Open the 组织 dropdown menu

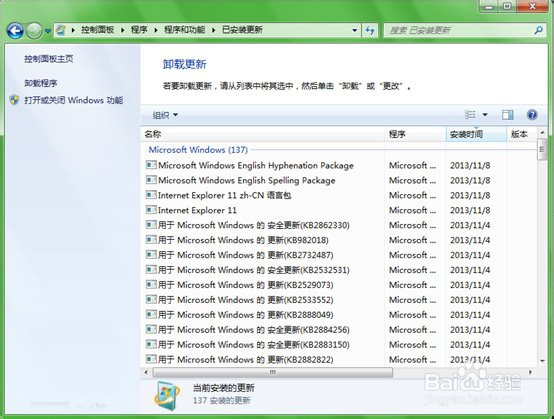tap(165, 115)
